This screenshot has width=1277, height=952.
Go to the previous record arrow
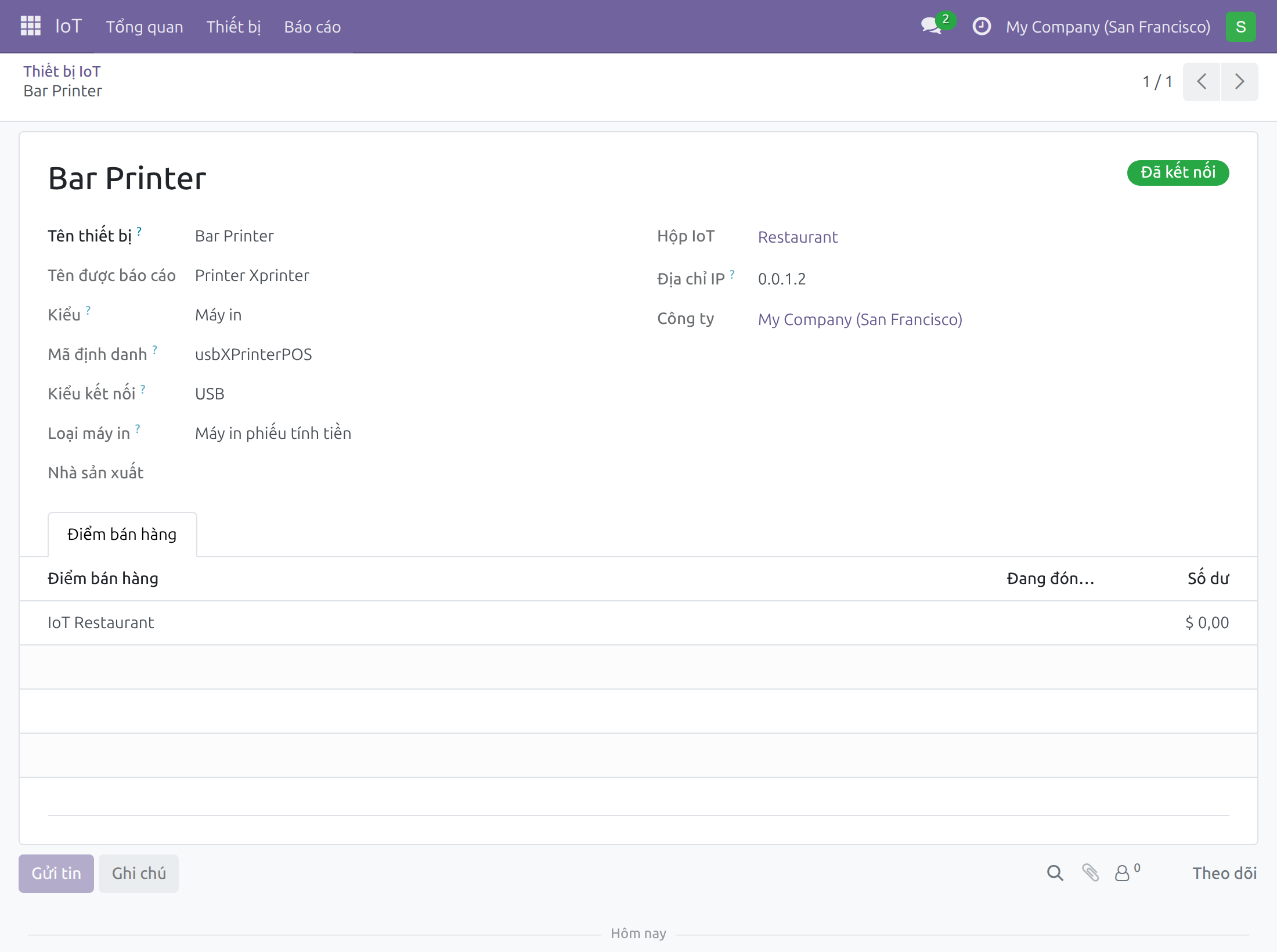tap(1202, 81)
